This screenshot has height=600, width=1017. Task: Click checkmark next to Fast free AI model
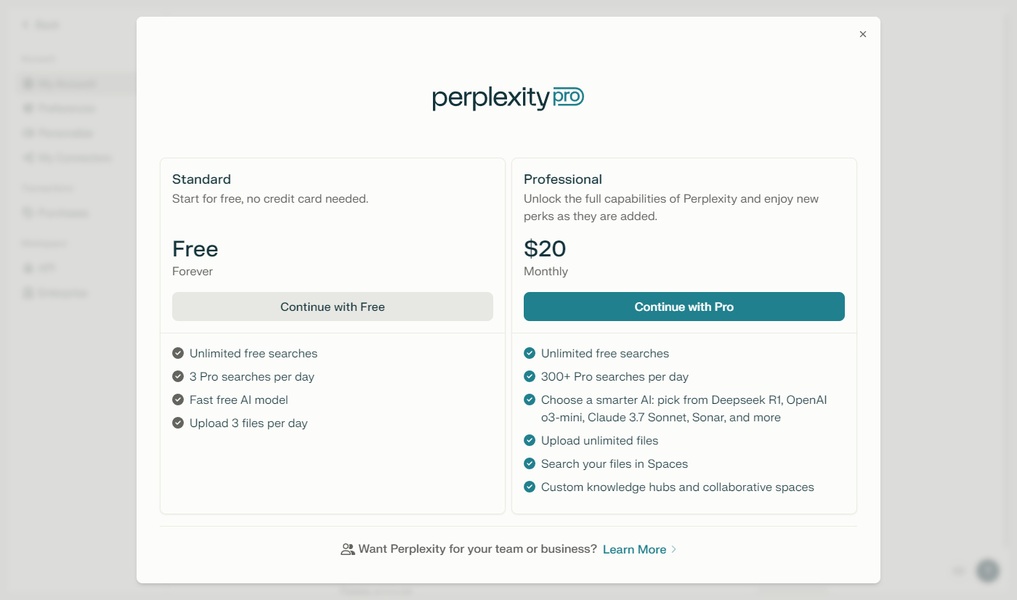(x=178, y=400)
